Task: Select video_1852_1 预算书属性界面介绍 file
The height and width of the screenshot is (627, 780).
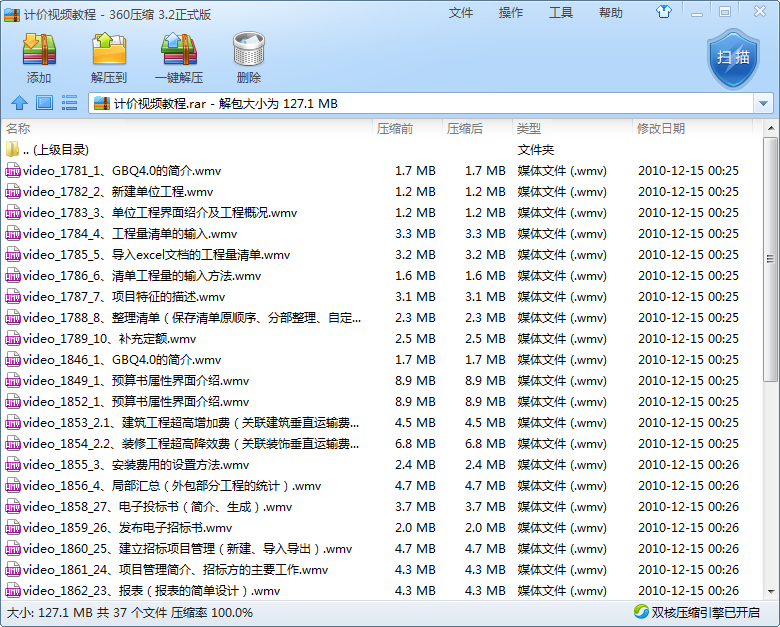Action: [x=381, y=402]
